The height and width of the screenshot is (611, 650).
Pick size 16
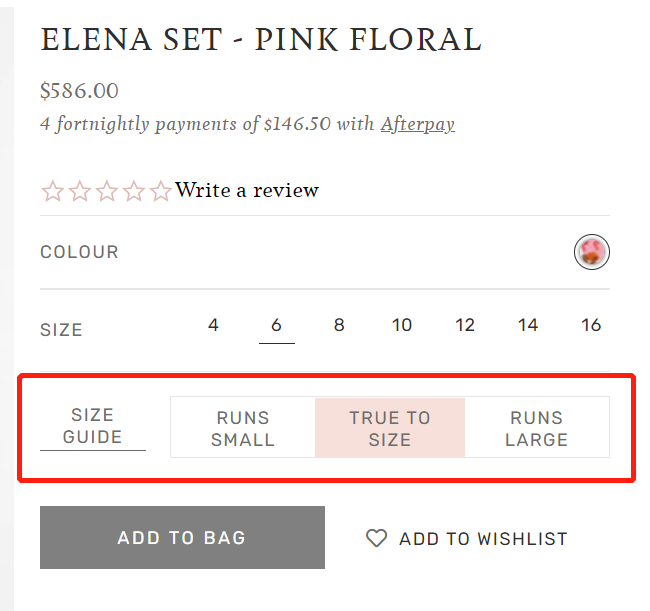coord(591,325)
